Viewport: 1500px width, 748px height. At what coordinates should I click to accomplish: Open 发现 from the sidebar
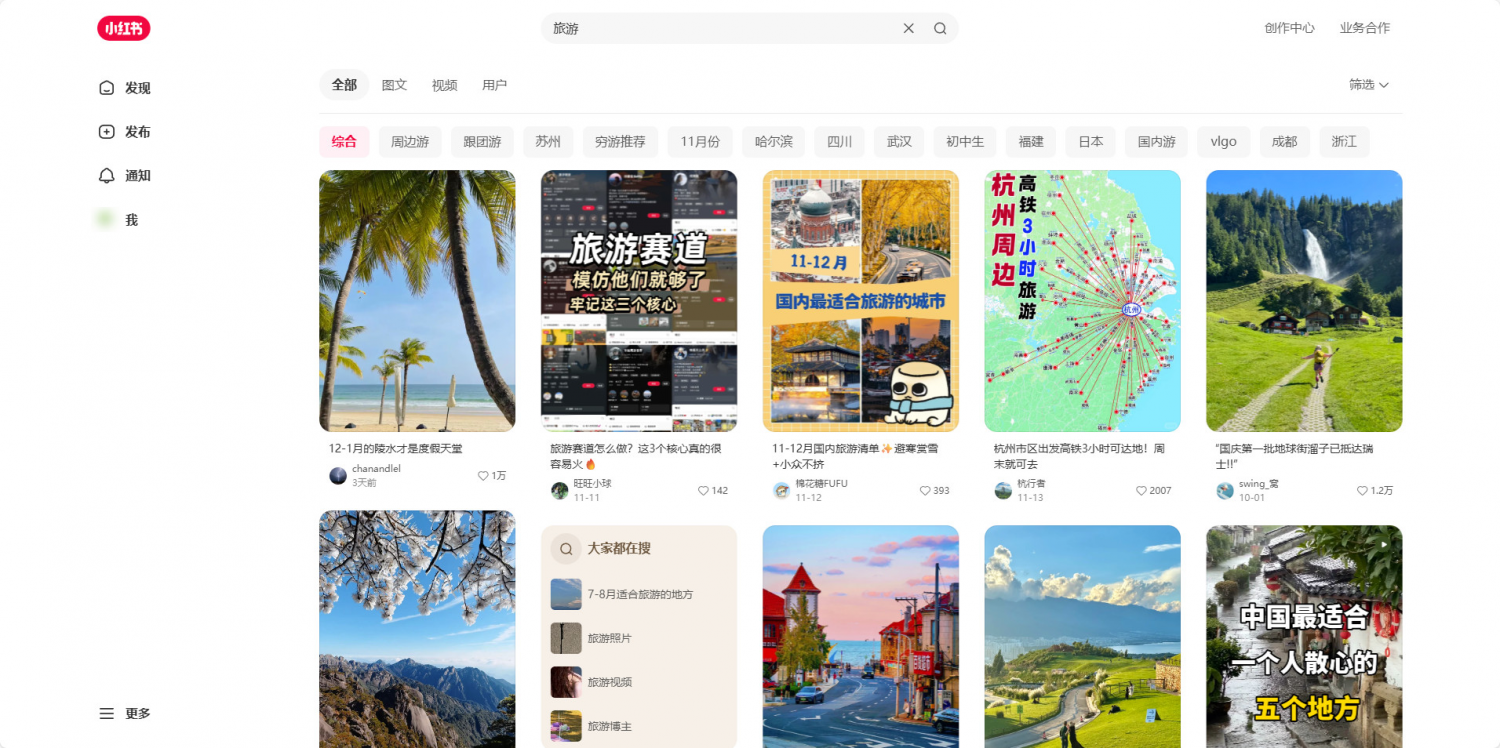125,88
